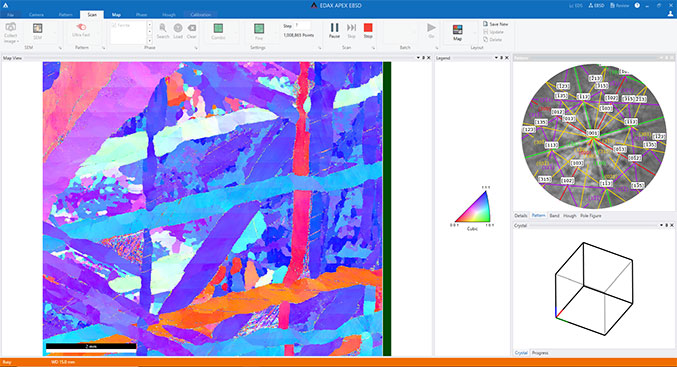Open the Hough ribbon tab
This screenshot has width=677, height=367.
click(169, 15)
